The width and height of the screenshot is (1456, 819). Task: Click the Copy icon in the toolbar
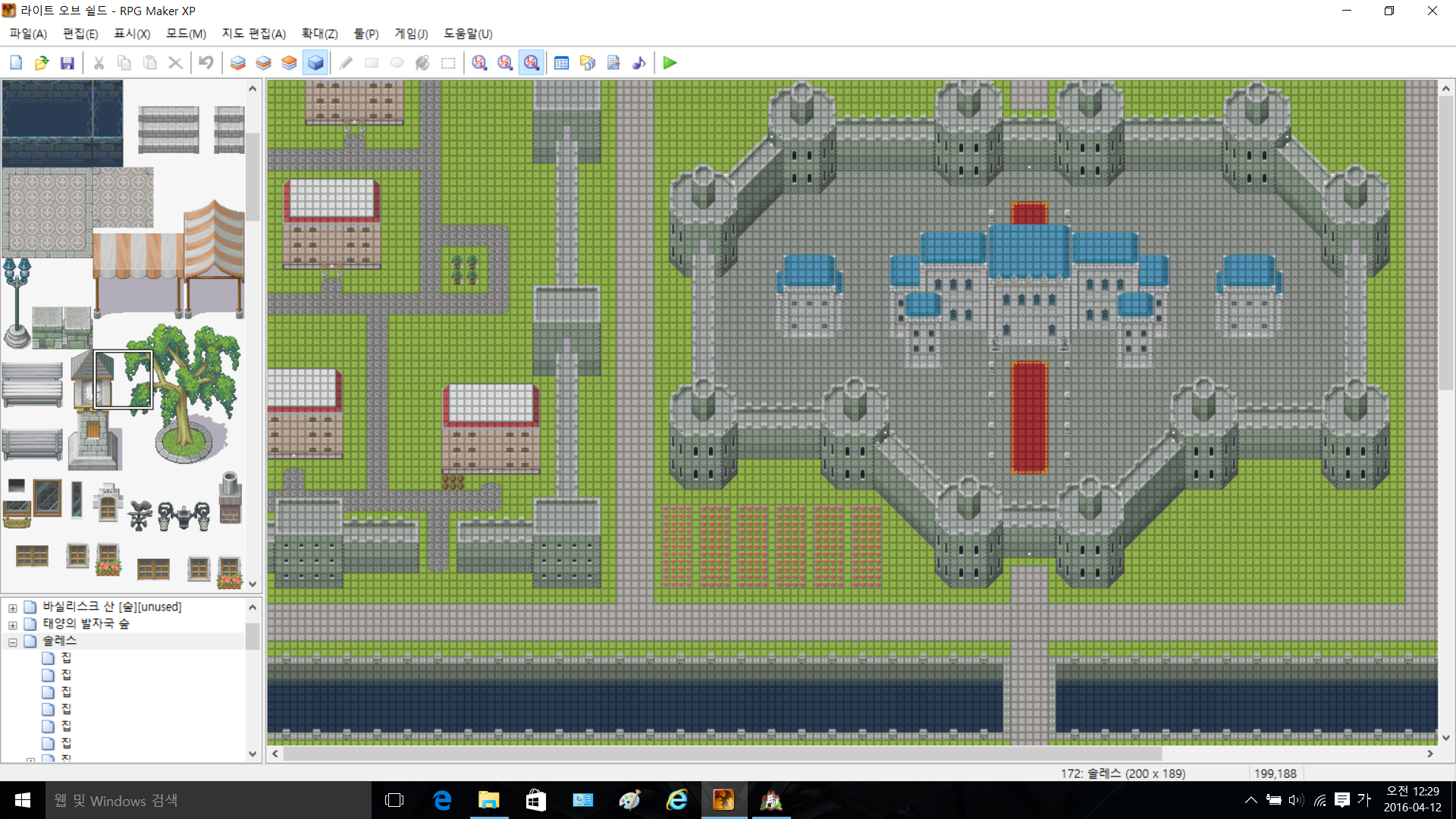124,63
